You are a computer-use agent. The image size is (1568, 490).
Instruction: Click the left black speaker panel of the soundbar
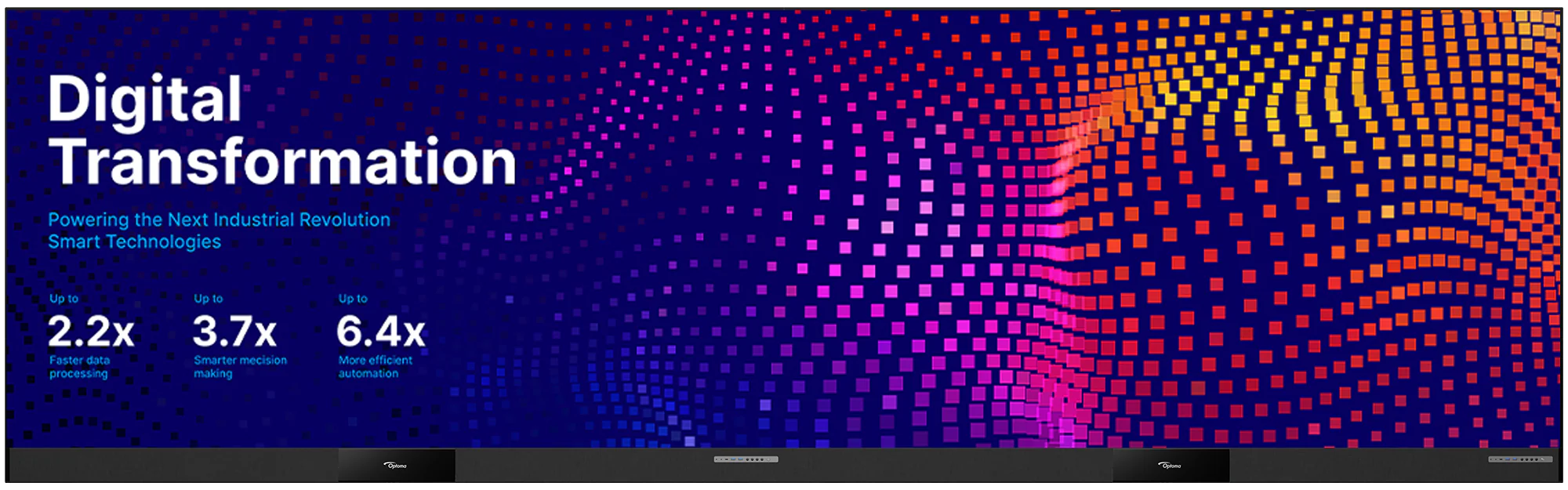pos(397,466)
